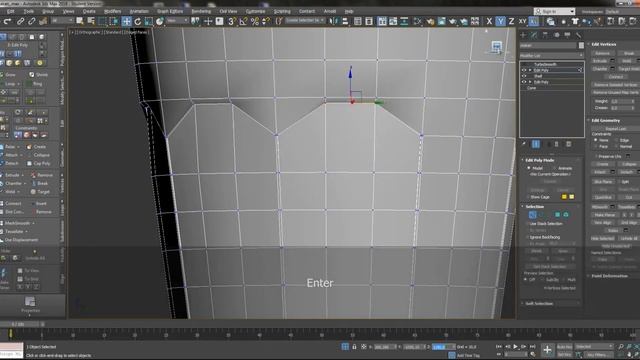Image resolution: width=640 pixels, height=360 pixels.
Task: Activate the Select and Move tool
Action: (x=127, y=21)
